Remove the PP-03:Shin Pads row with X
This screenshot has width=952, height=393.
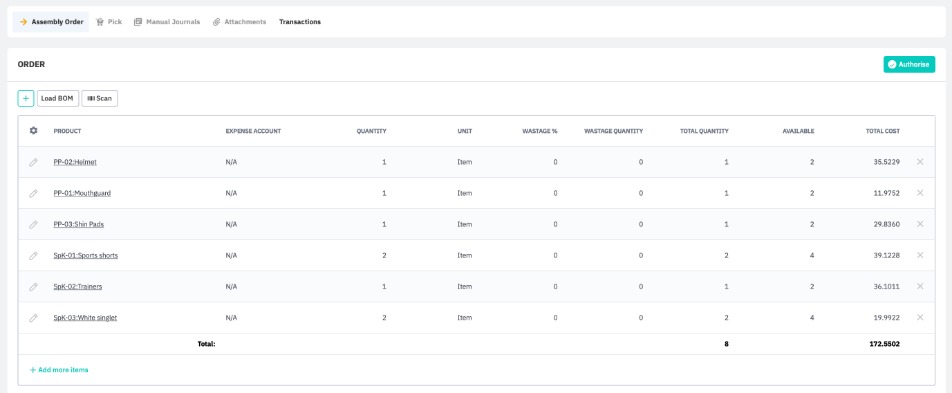point(920,224)
